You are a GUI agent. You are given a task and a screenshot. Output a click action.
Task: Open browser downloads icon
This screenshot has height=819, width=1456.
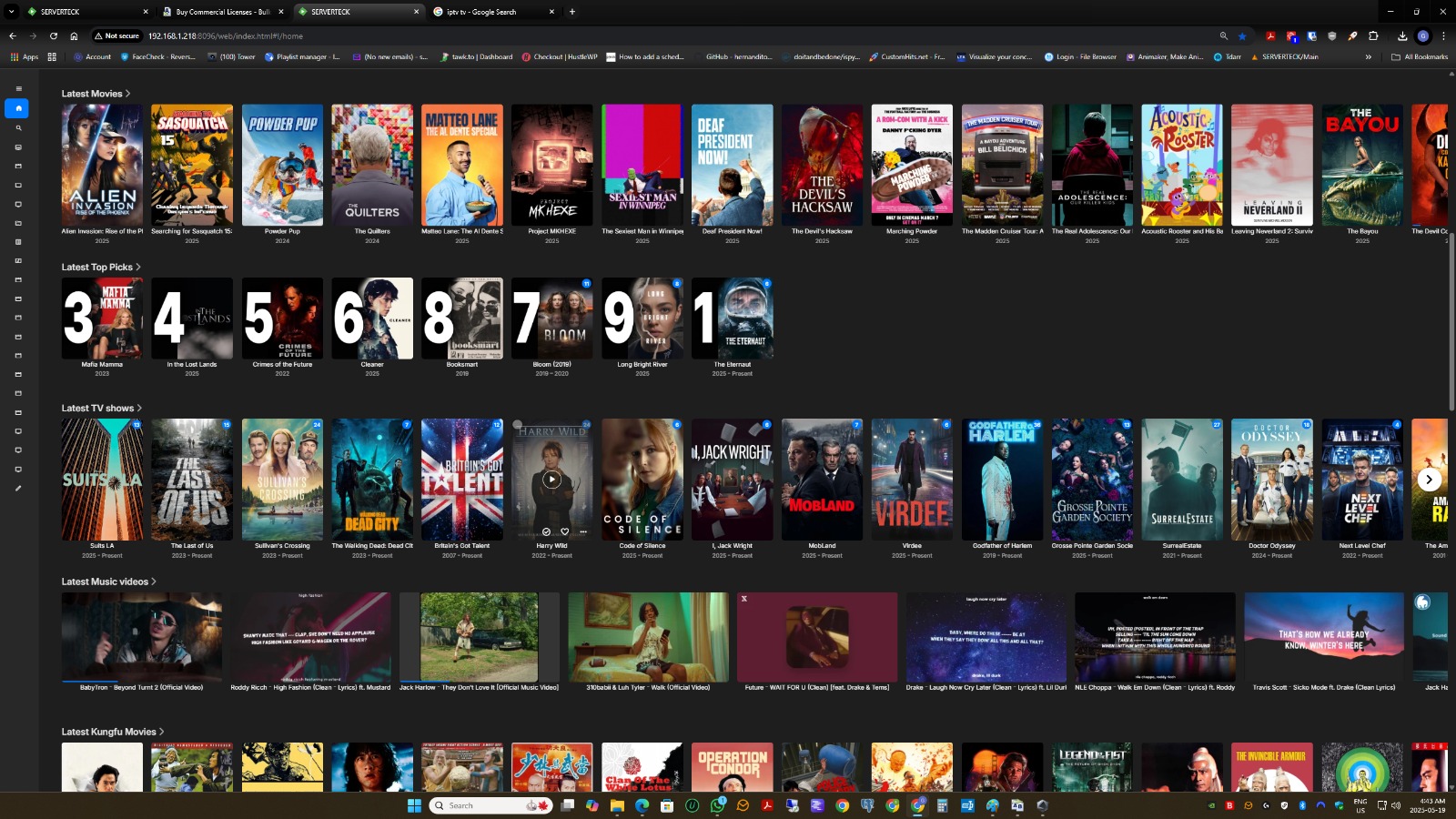[x=1402, y=35]
